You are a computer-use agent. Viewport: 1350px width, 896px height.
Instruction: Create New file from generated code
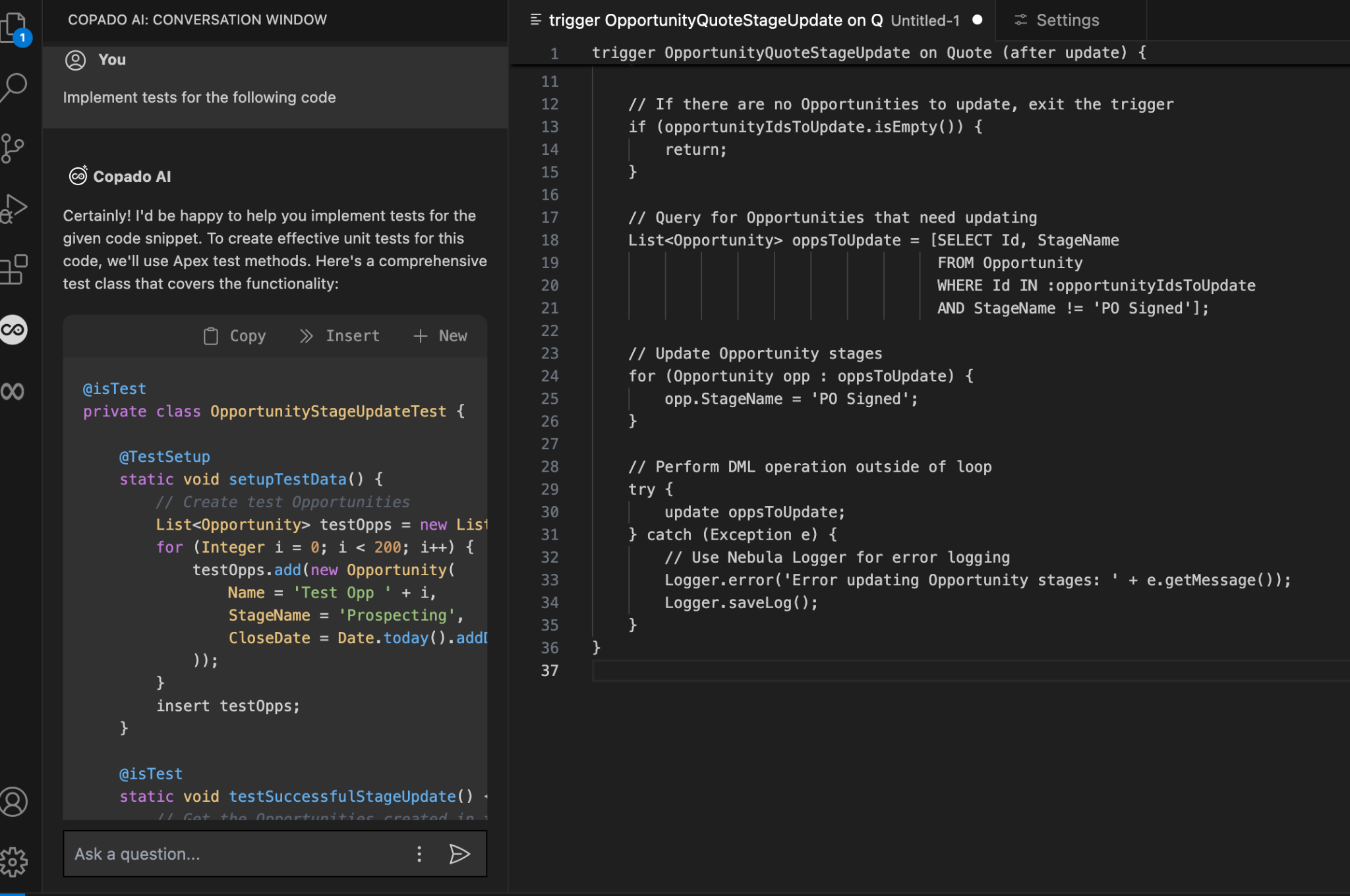pyautogui.click(x=440, y=336)
